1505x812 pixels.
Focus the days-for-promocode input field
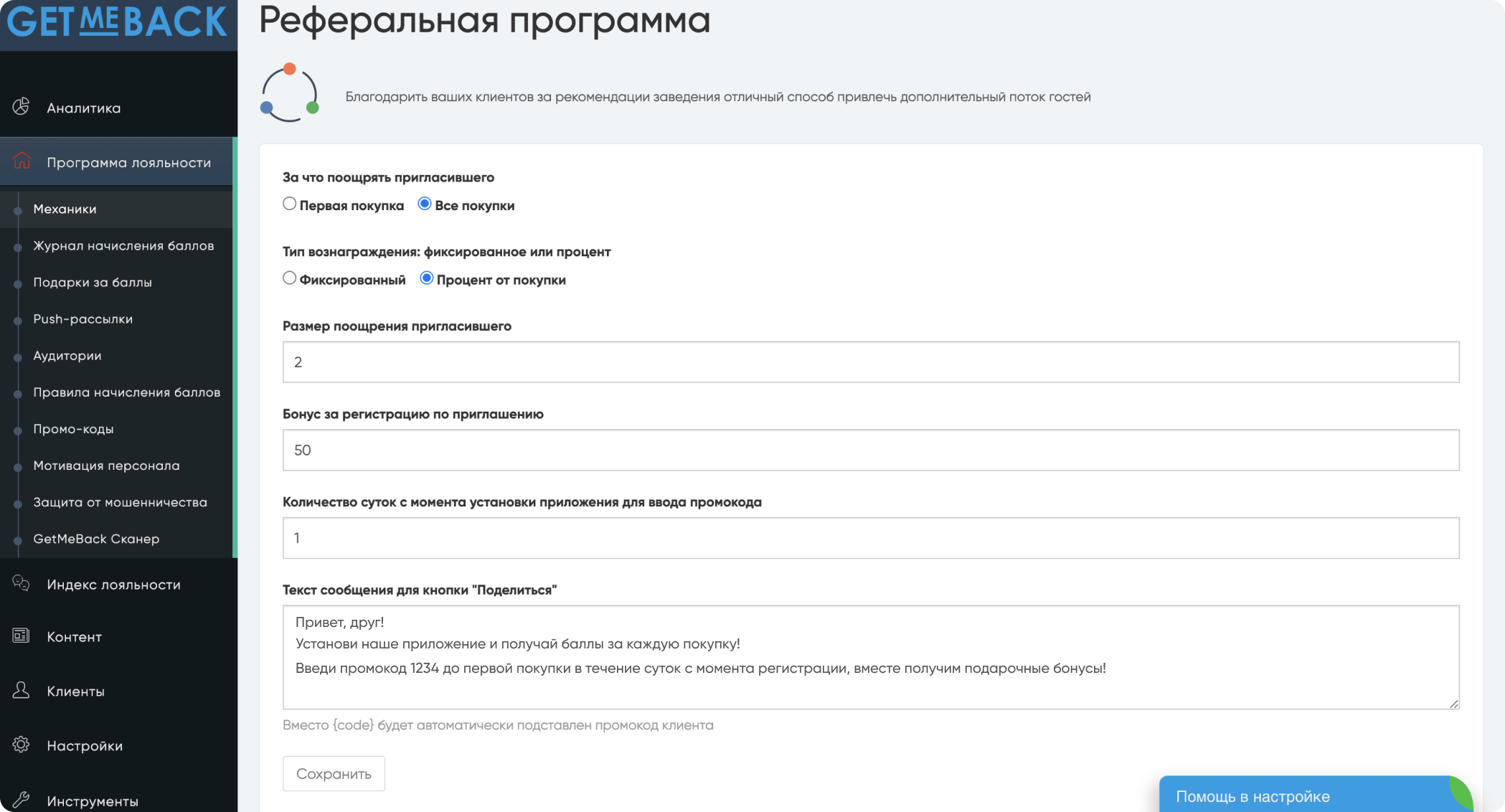click(871, 538)
